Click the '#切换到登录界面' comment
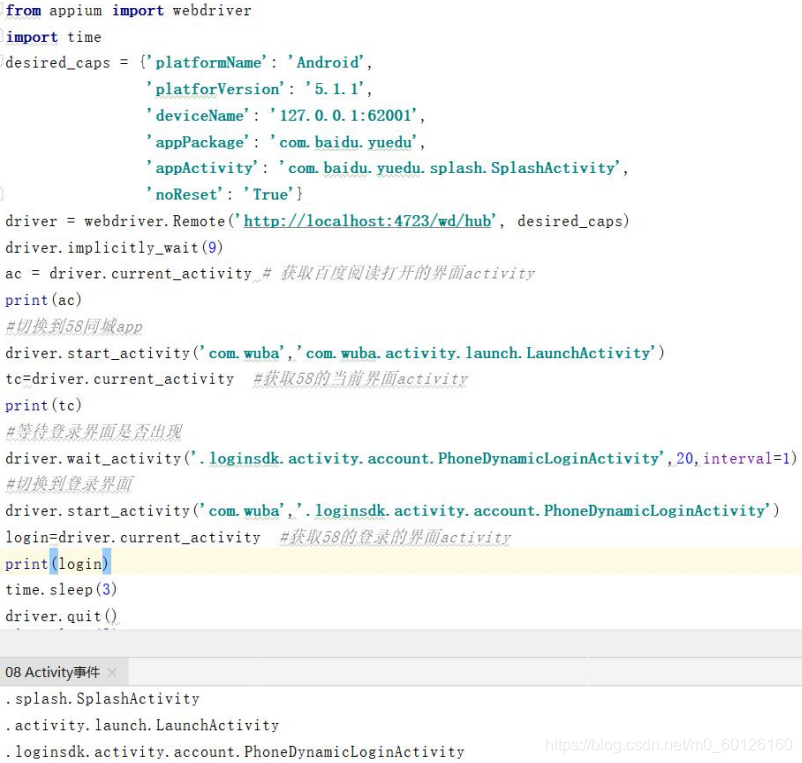 (69, 484)
